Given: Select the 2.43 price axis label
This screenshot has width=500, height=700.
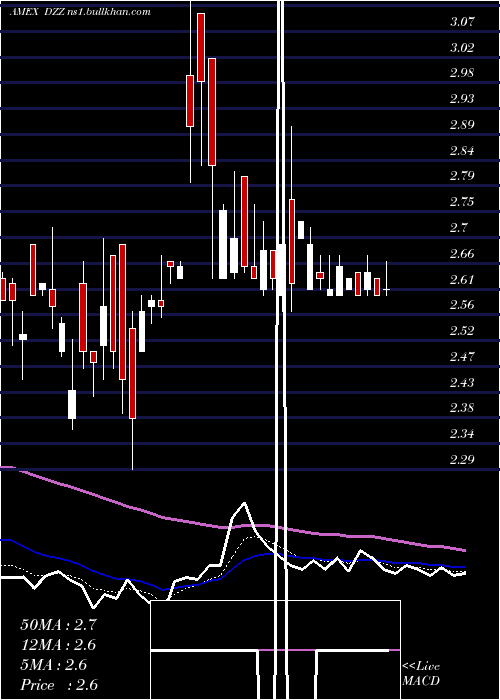Looking at the screenshot, I should [462, 383].
